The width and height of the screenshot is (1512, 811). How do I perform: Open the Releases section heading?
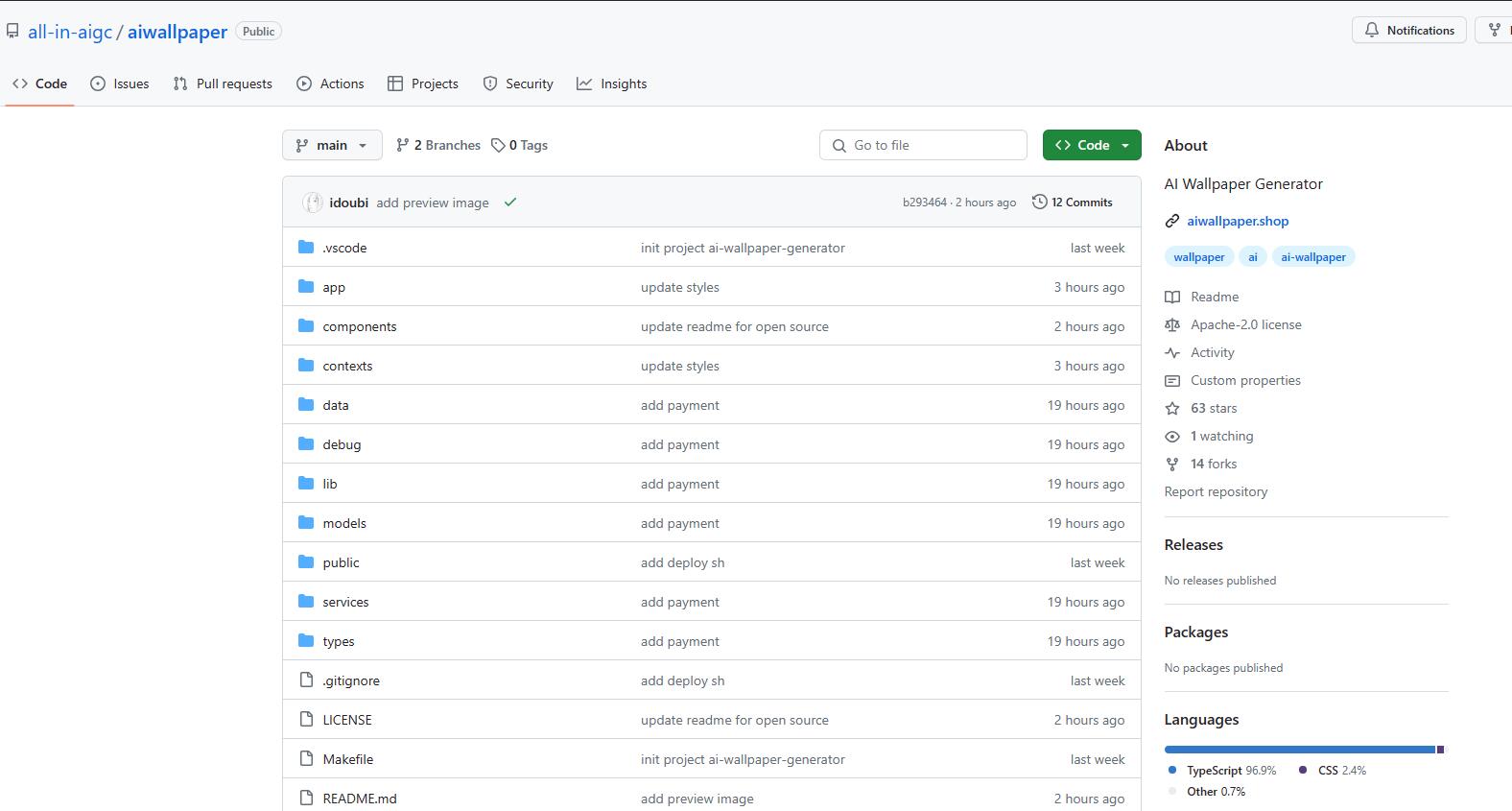[1193, 544]
